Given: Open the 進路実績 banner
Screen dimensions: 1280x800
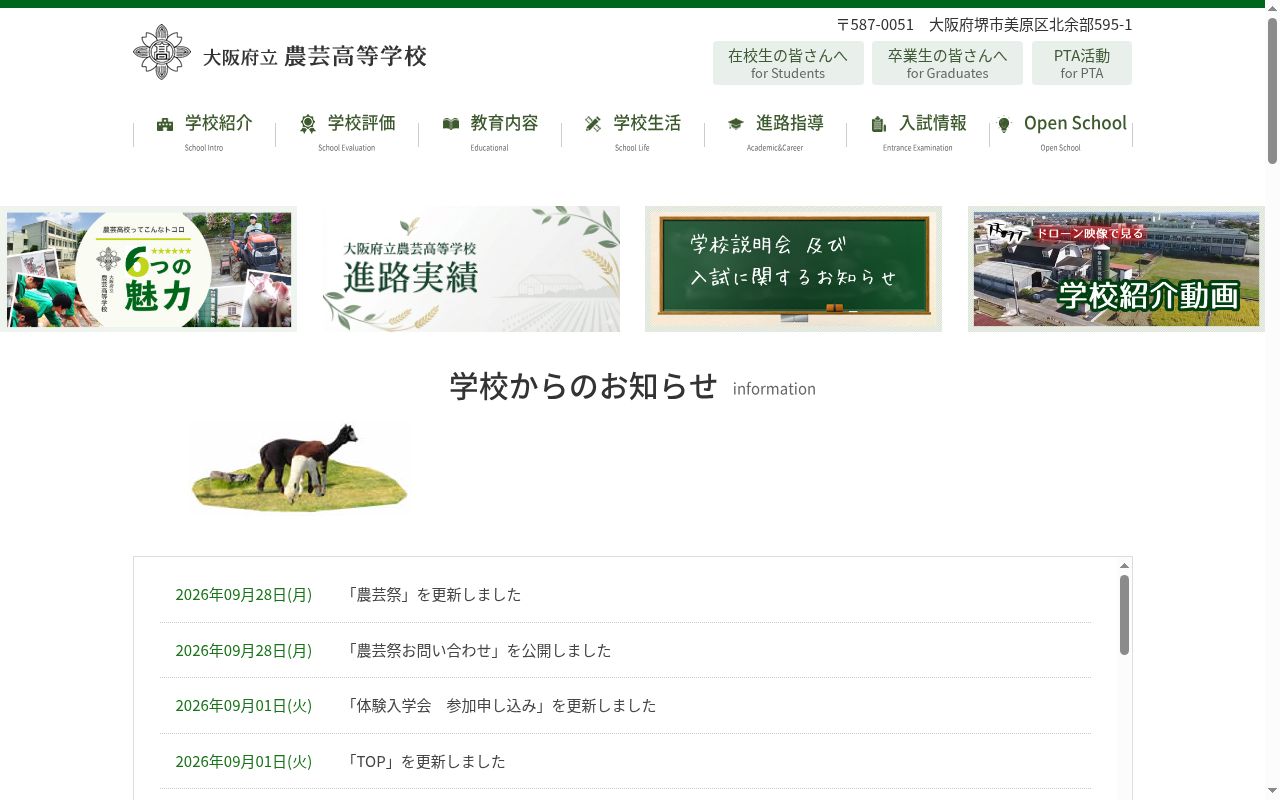Looking at the screenshot, I should (x=471, y=269).
